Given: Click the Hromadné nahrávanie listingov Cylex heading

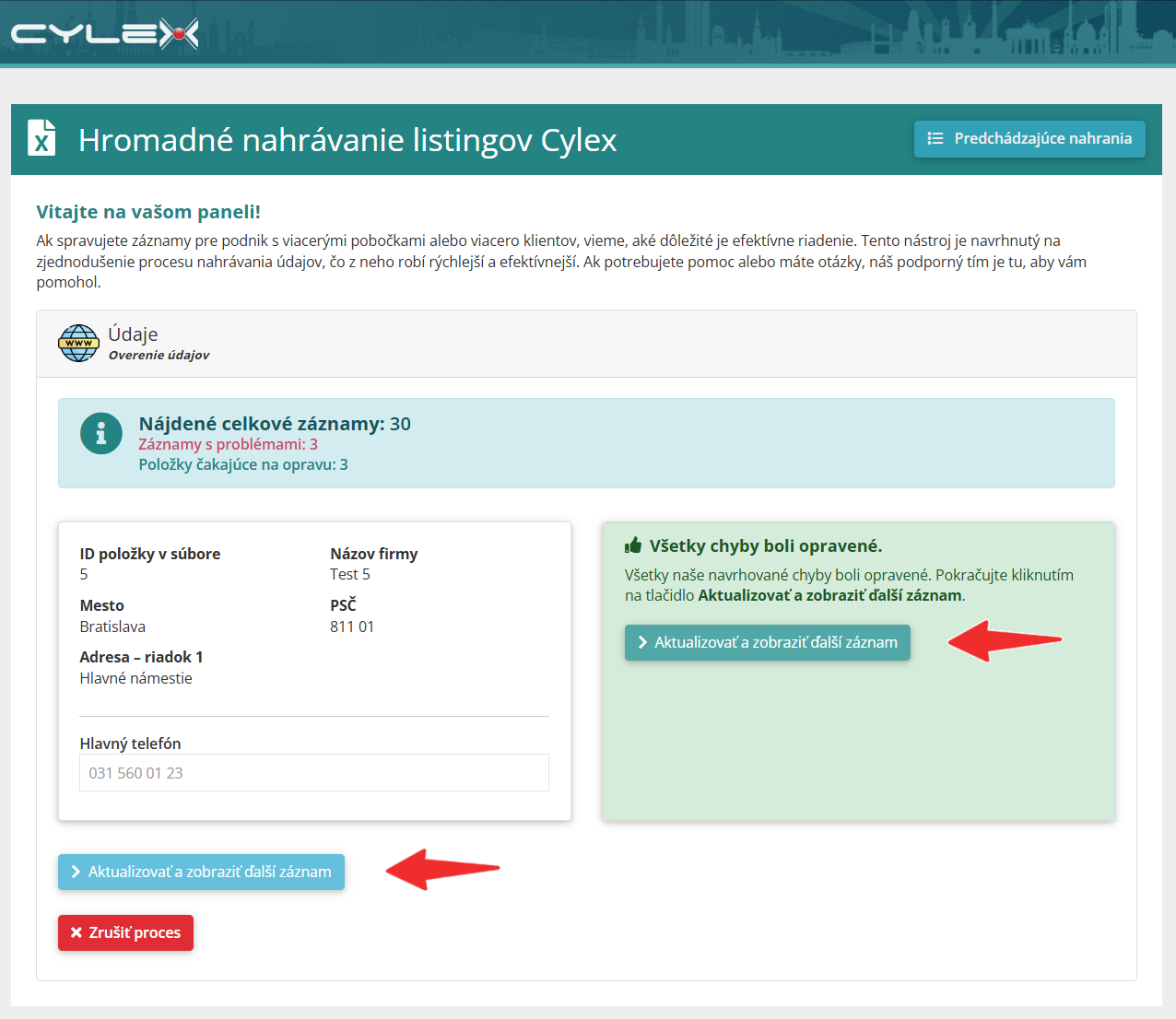Looking at the screenshot, I should point(347,140).
